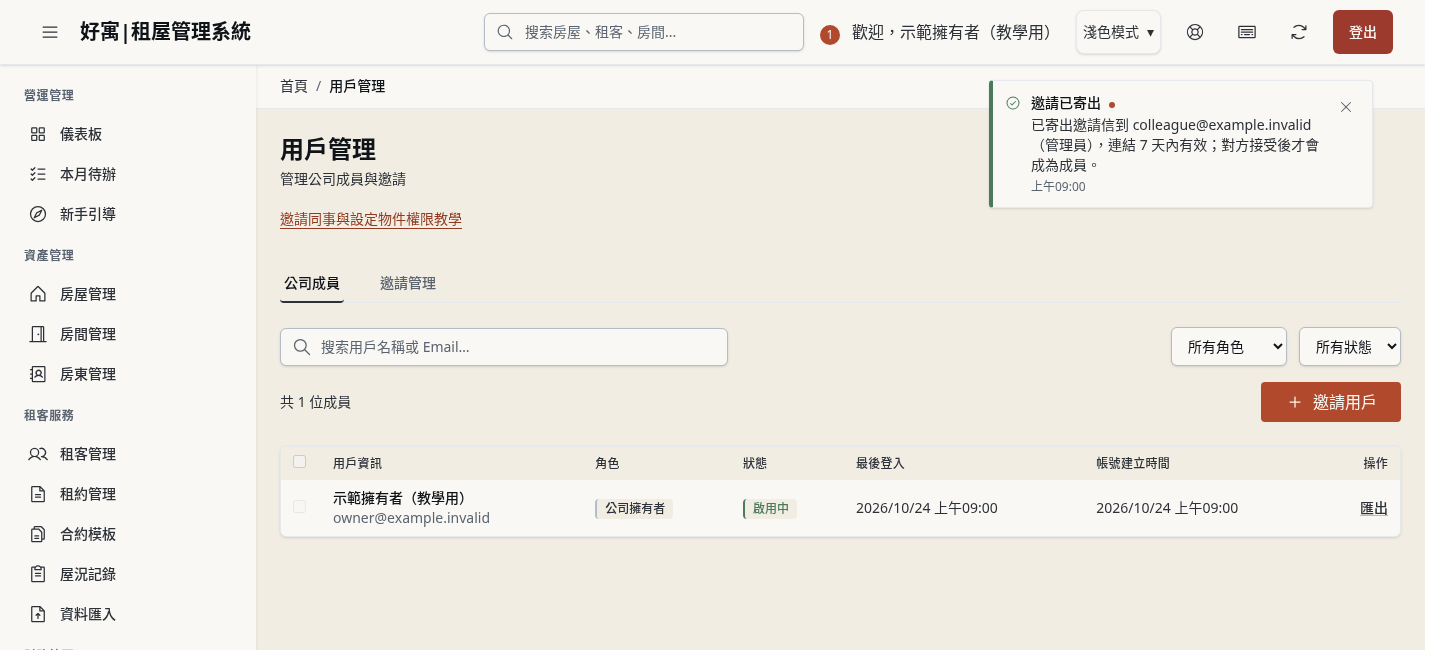Open the 淺色模式 theme dropdown
1440x650 pixels.
pos(1118,32)
